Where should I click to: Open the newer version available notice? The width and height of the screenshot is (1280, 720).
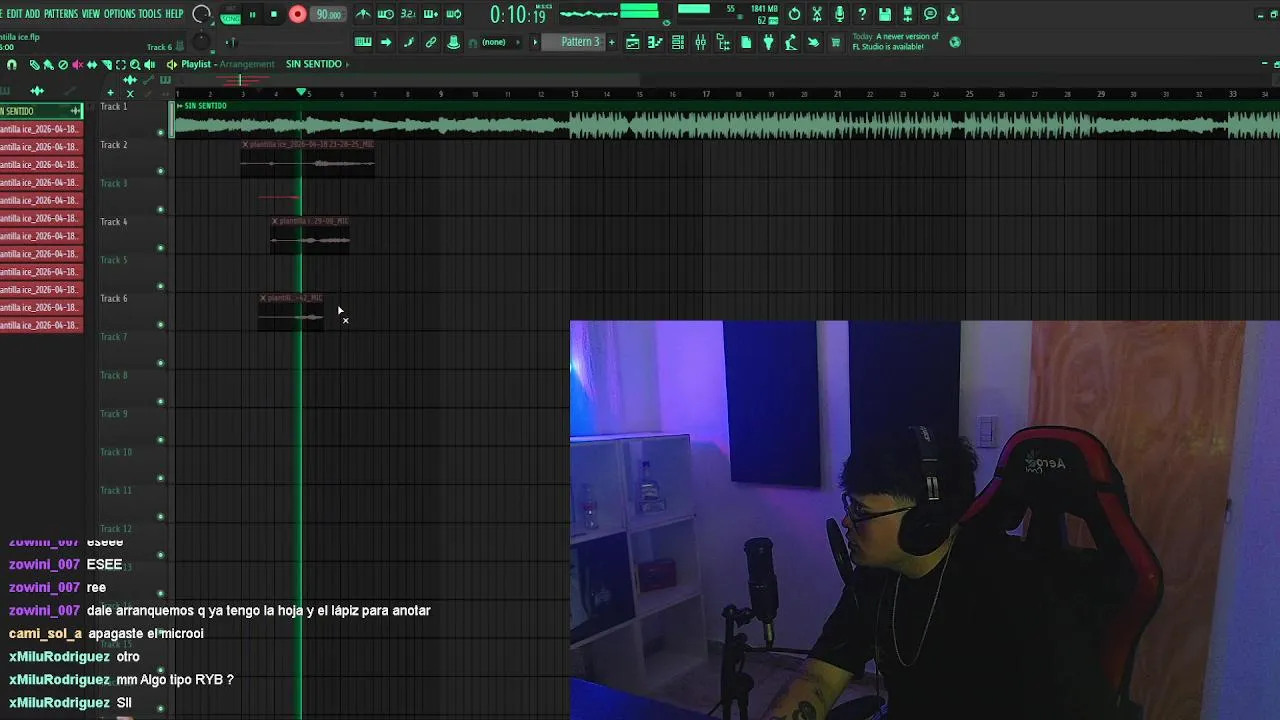coord(895,42)
